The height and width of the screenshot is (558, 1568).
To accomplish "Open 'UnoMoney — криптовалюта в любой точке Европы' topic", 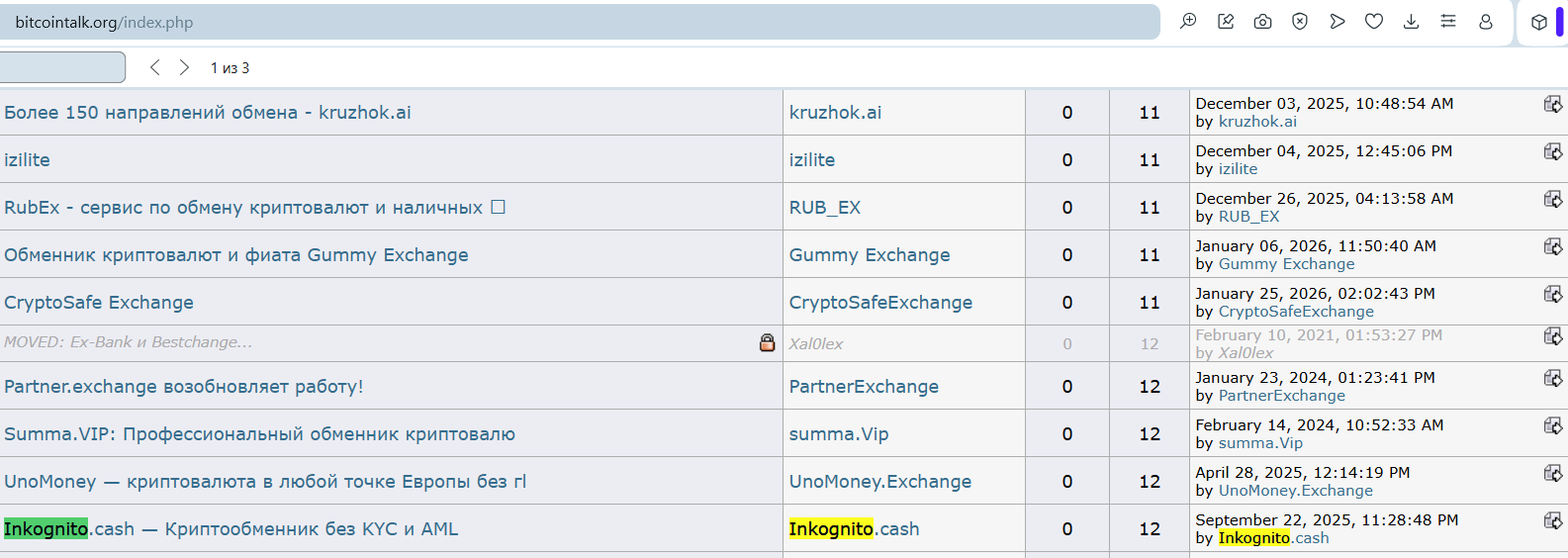I will coord(265,481).
